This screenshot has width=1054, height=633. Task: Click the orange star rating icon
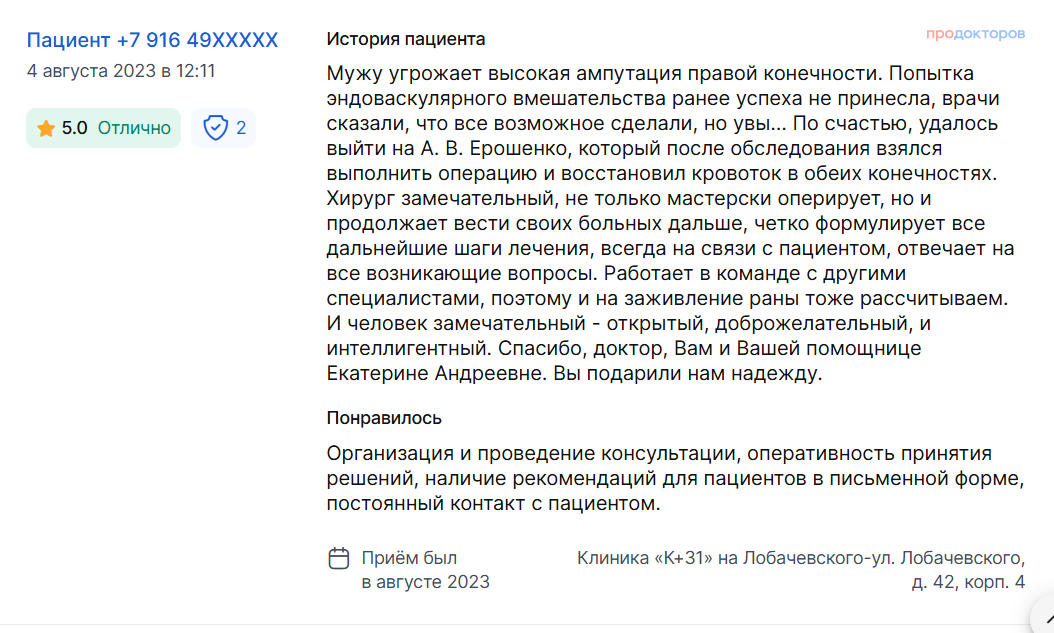[x=46, y=128]
